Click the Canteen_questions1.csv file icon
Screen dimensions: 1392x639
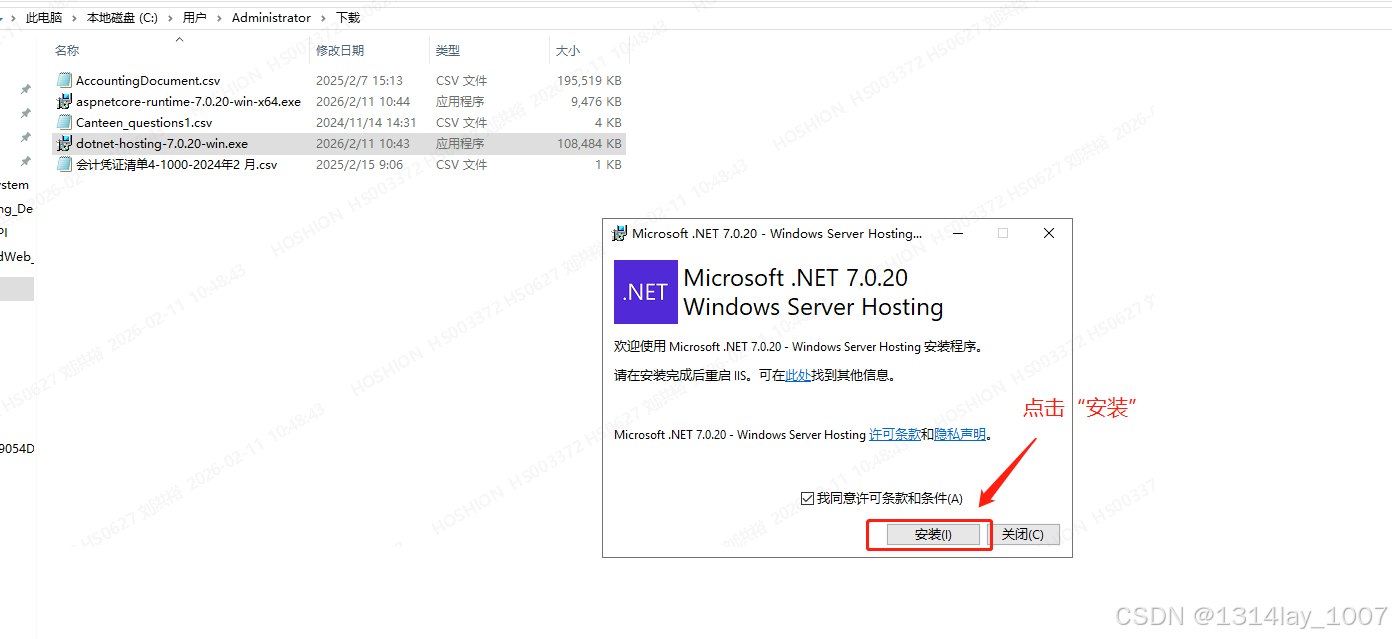pyautogui.click(x=65, y=123)
